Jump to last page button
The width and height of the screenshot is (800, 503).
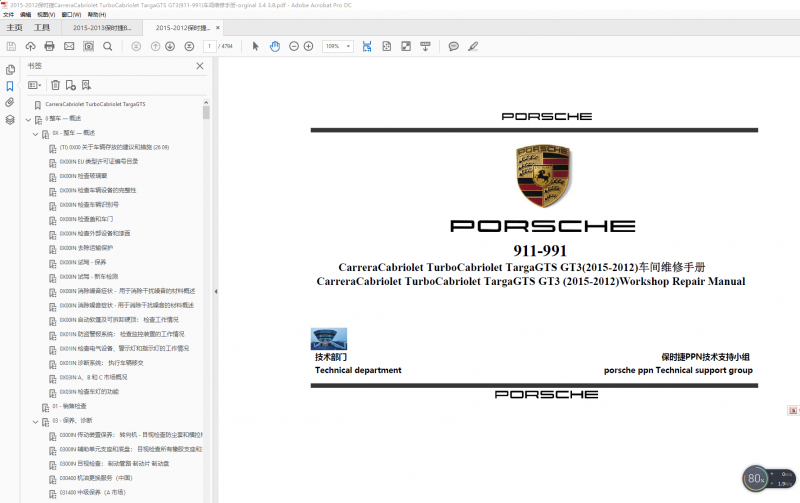point(189,46)
